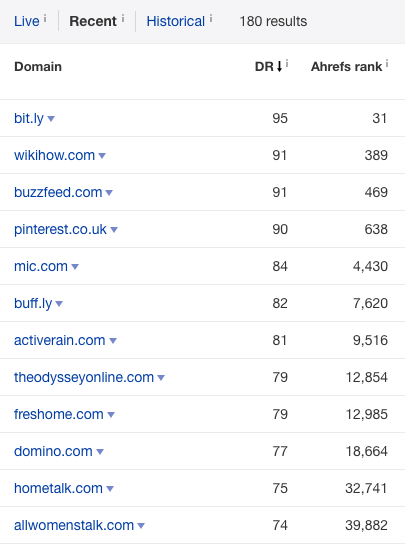Sort by the Ahrefs rank column header
This screenshot has width=405, height=545.
[346, 66]
